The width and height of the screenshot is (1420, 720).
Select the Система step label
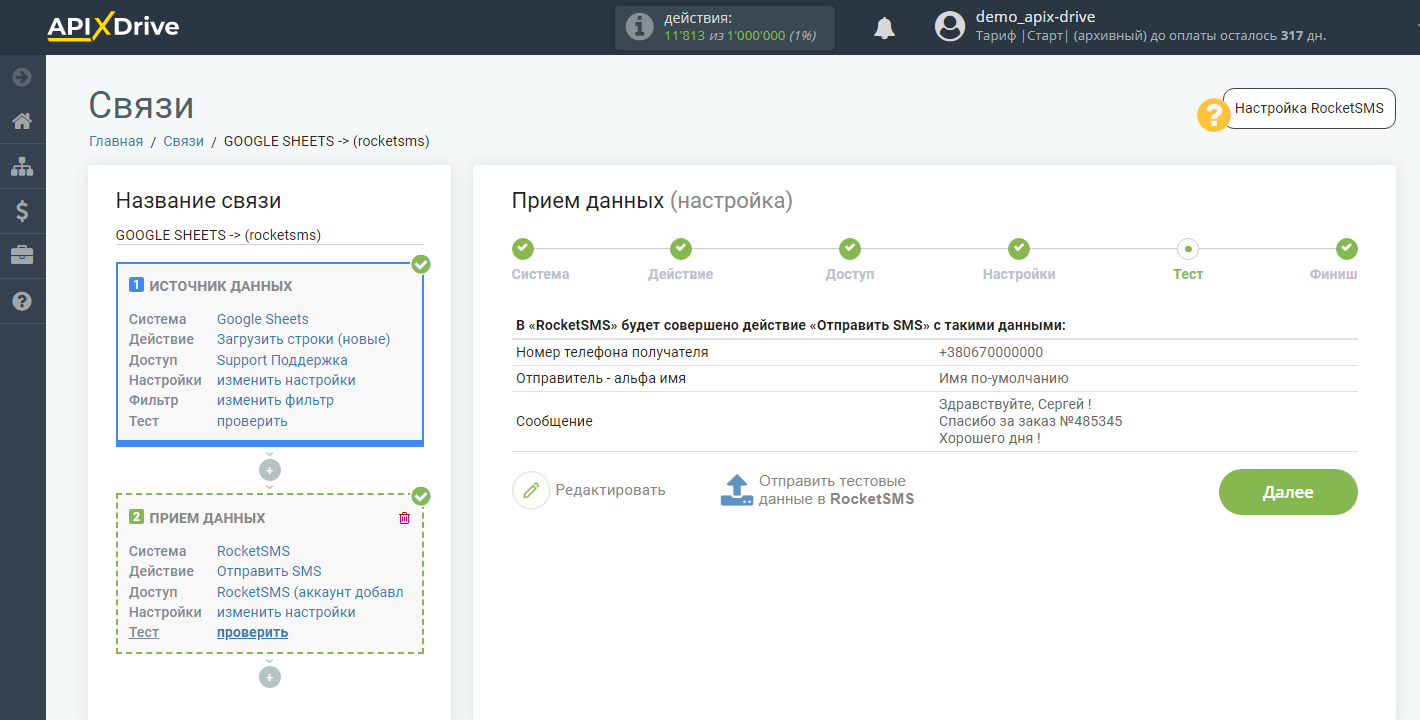click(x=540, y=274)
